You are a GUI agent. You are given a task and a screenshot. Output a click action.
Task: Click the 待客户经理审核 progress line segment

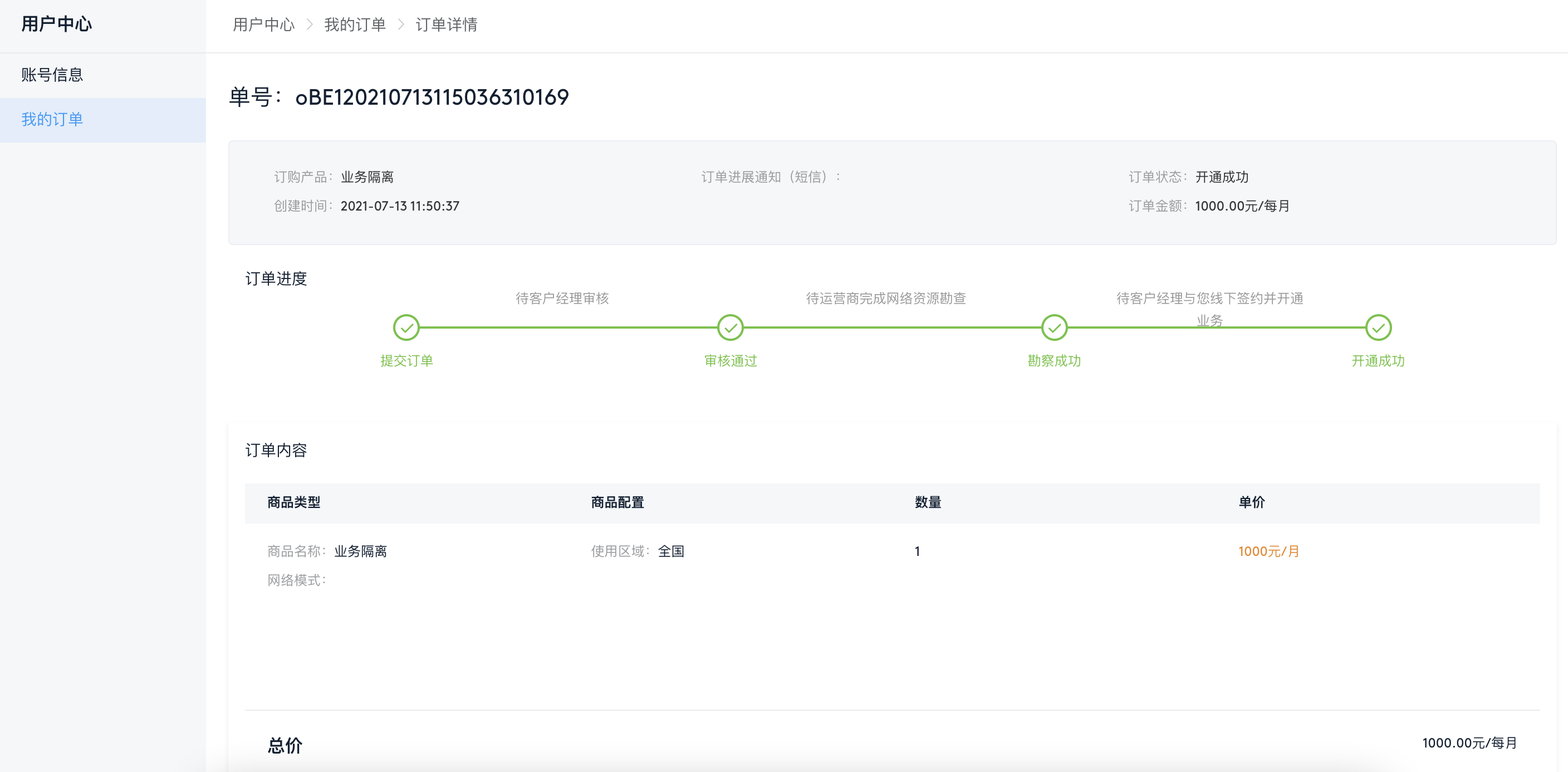point(568,328)
